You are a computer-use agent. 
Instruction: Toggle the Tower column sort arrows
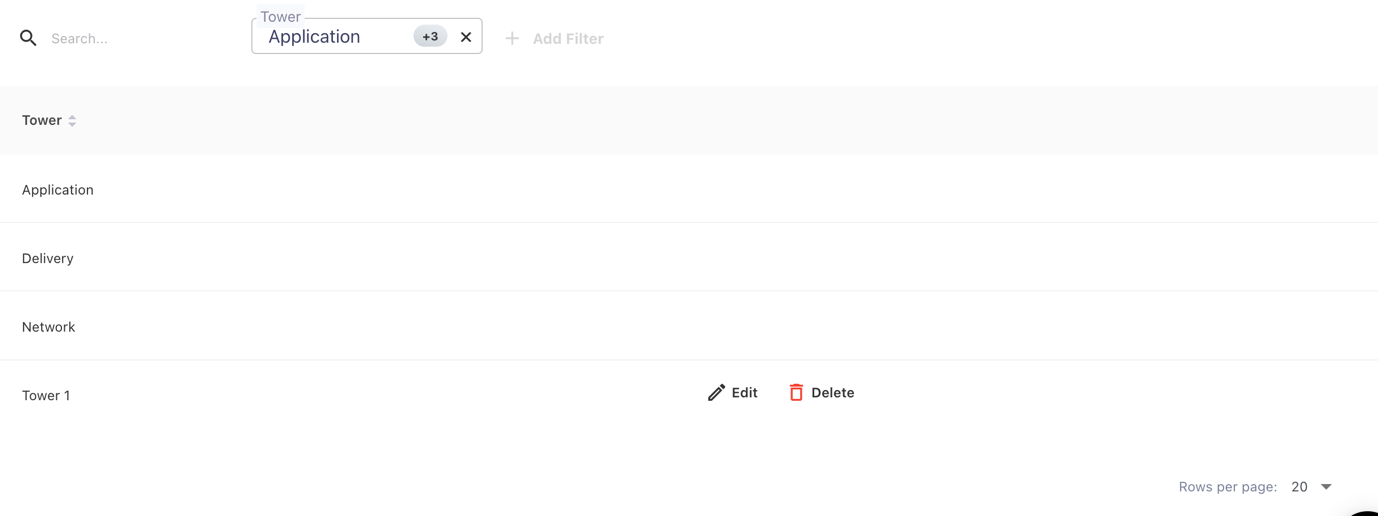(x=72, y=120)
